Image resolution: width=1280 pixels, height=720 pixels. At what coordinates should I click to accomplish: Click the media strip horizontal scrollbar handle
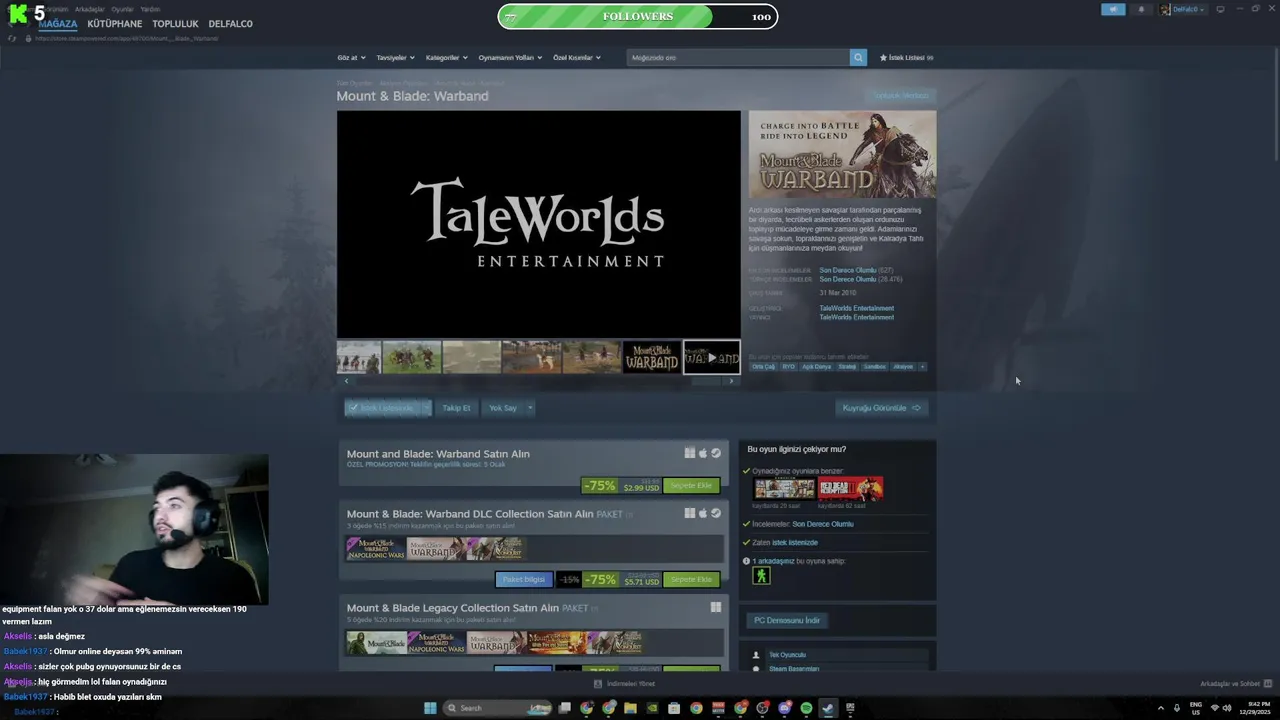706,381
